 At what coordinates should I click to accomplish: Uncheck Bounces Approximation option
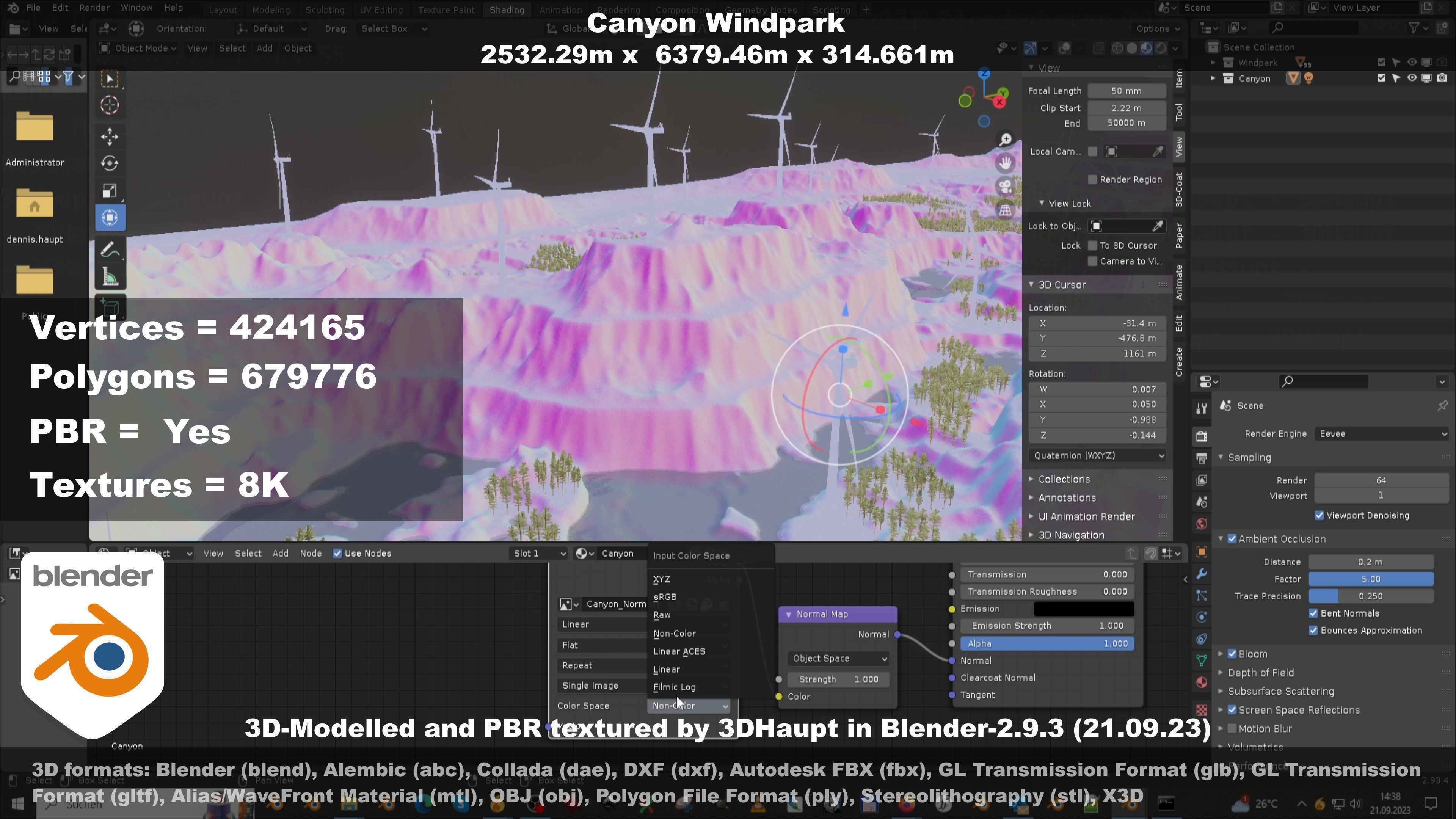click(1313, 630)
